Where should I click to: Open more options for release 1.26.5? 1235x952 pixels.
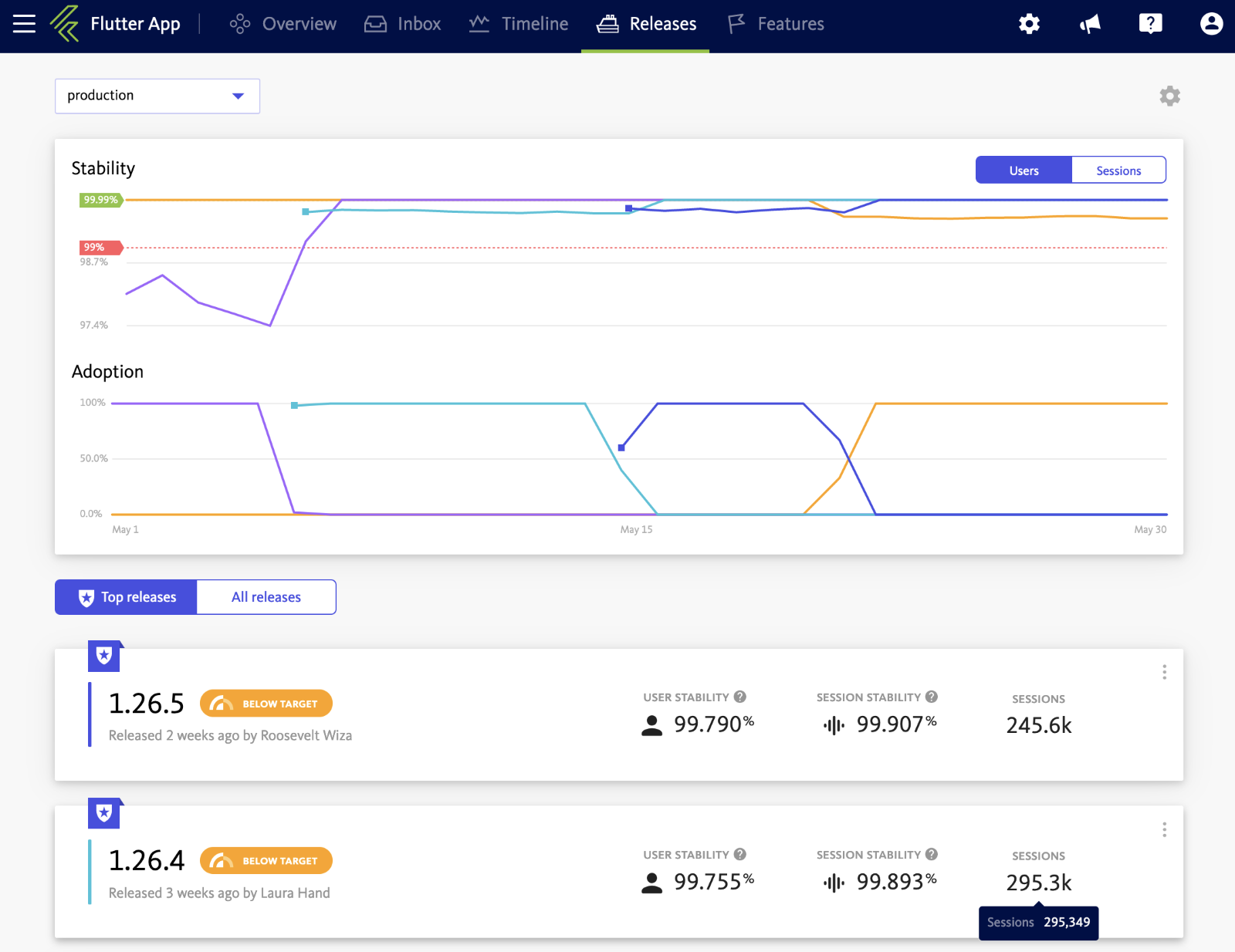point(1164,672)
